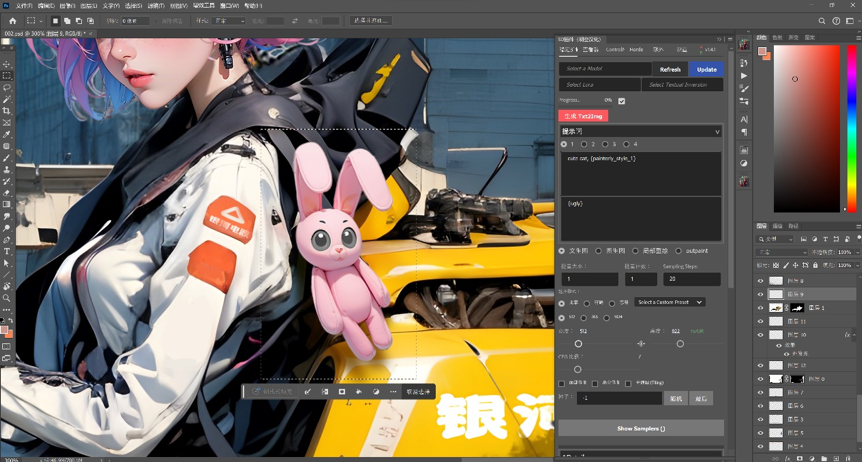Select the Rectangular Marquee tool in the toolbox
This screenshot has height=462, width=862.
tap(7, 76)
